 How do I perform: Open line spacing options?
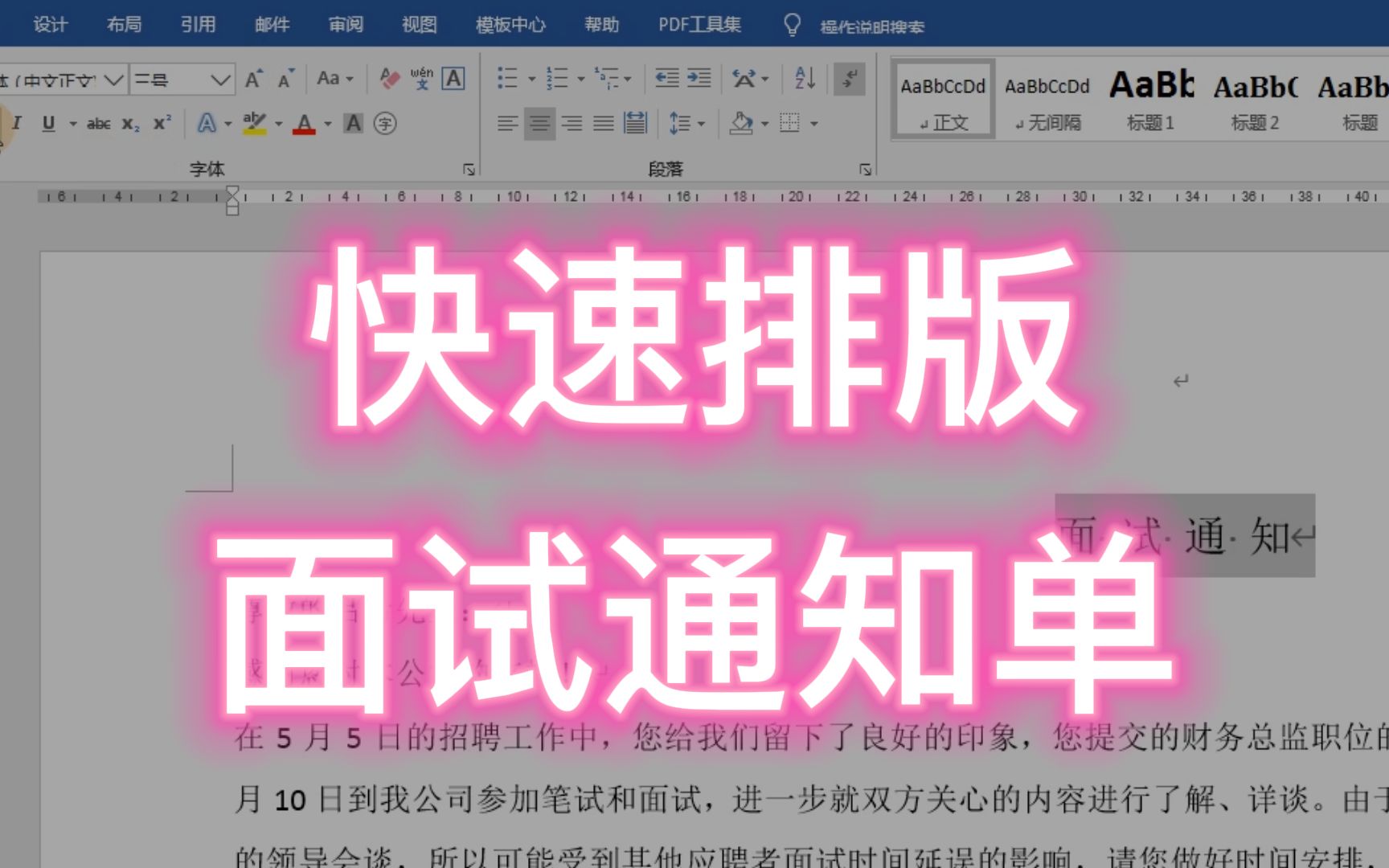click(680, 124)
